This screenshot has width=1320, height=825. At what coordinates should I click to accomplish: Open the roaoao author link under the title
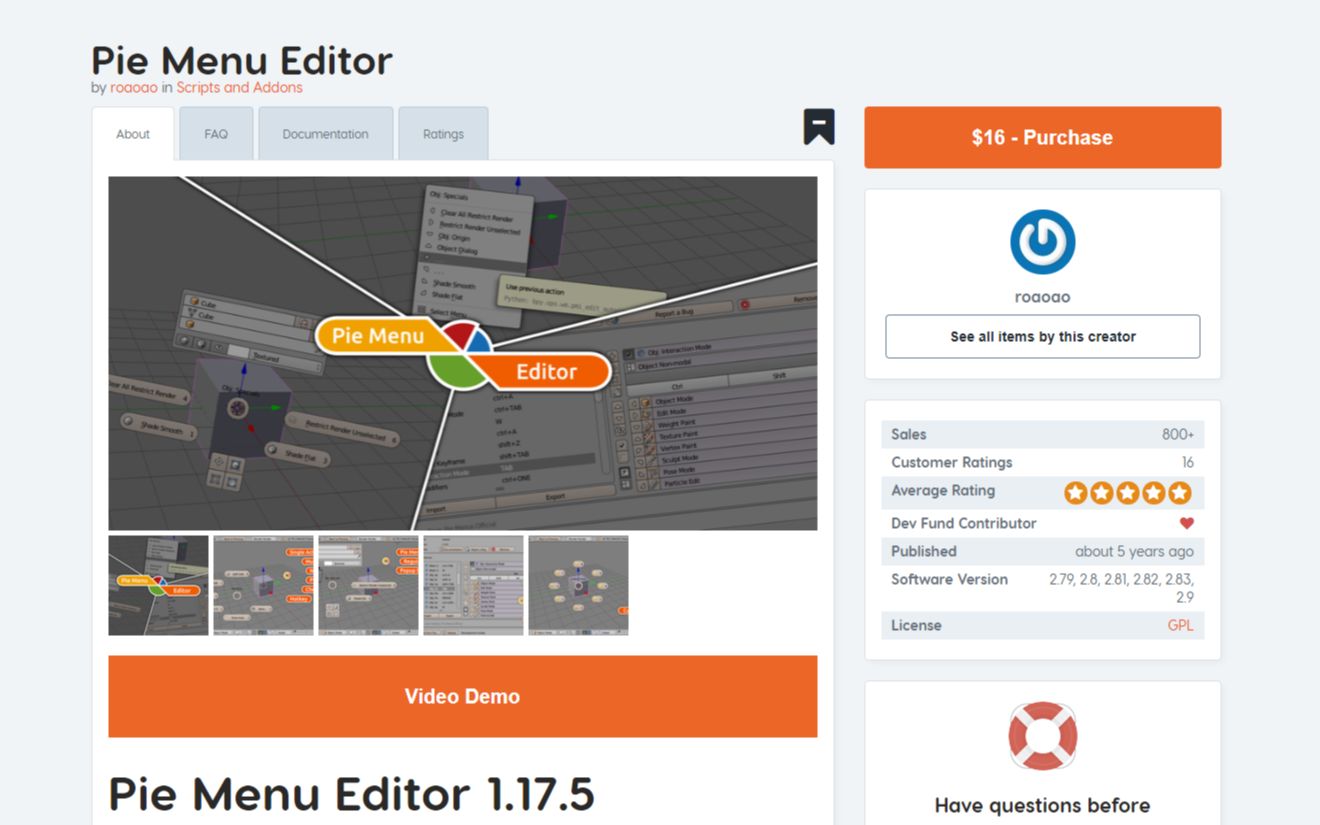[x=132, y=87]
